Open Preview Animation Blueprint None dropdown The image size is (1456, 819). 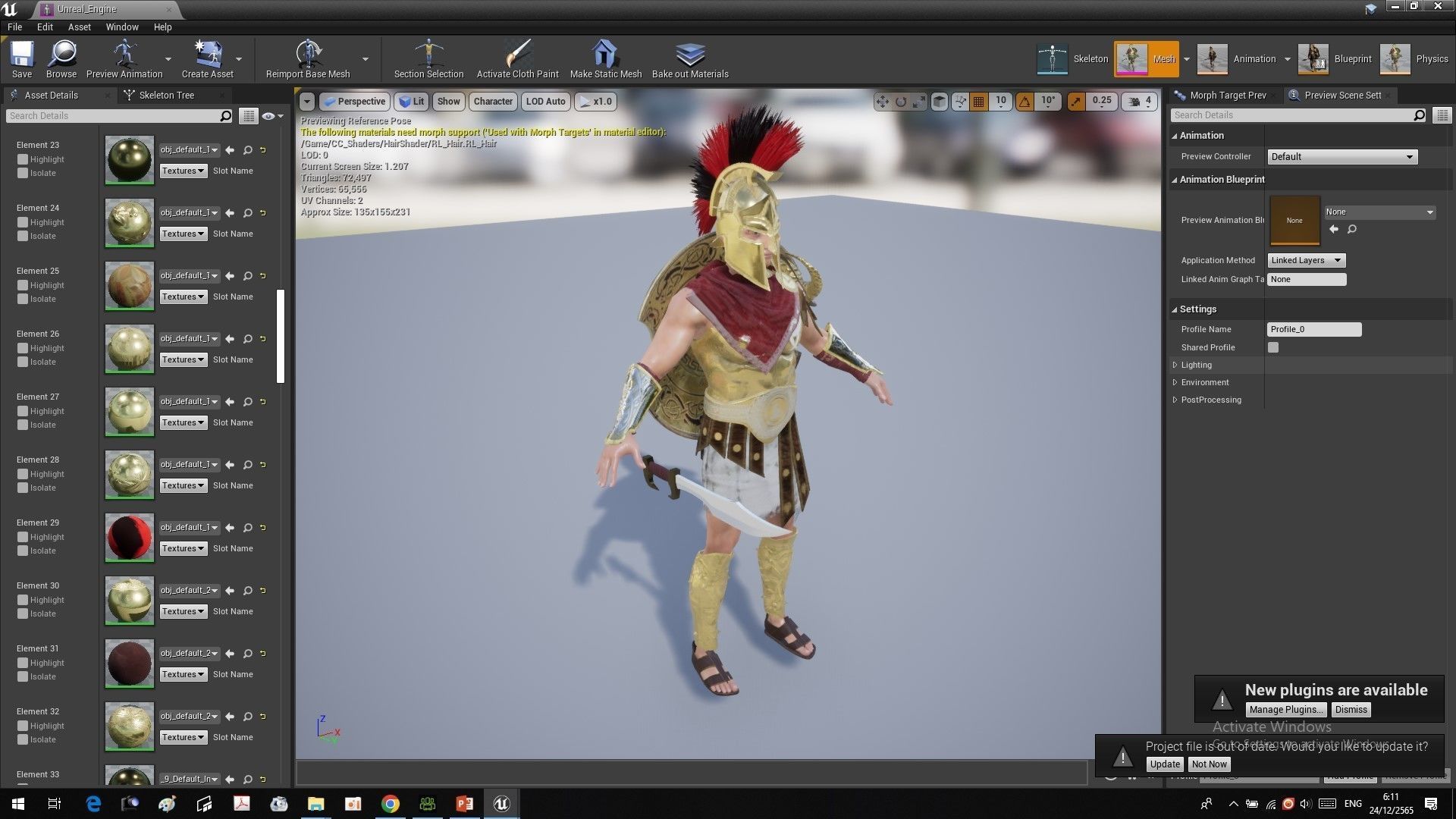(1380, 212)
